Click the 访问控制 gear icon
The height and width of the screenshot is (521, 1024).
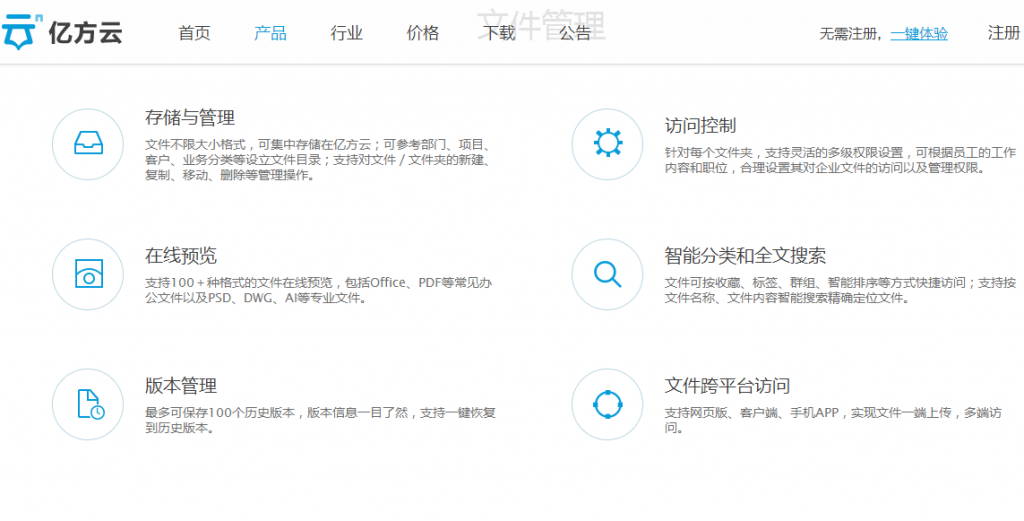click(607, 144)
